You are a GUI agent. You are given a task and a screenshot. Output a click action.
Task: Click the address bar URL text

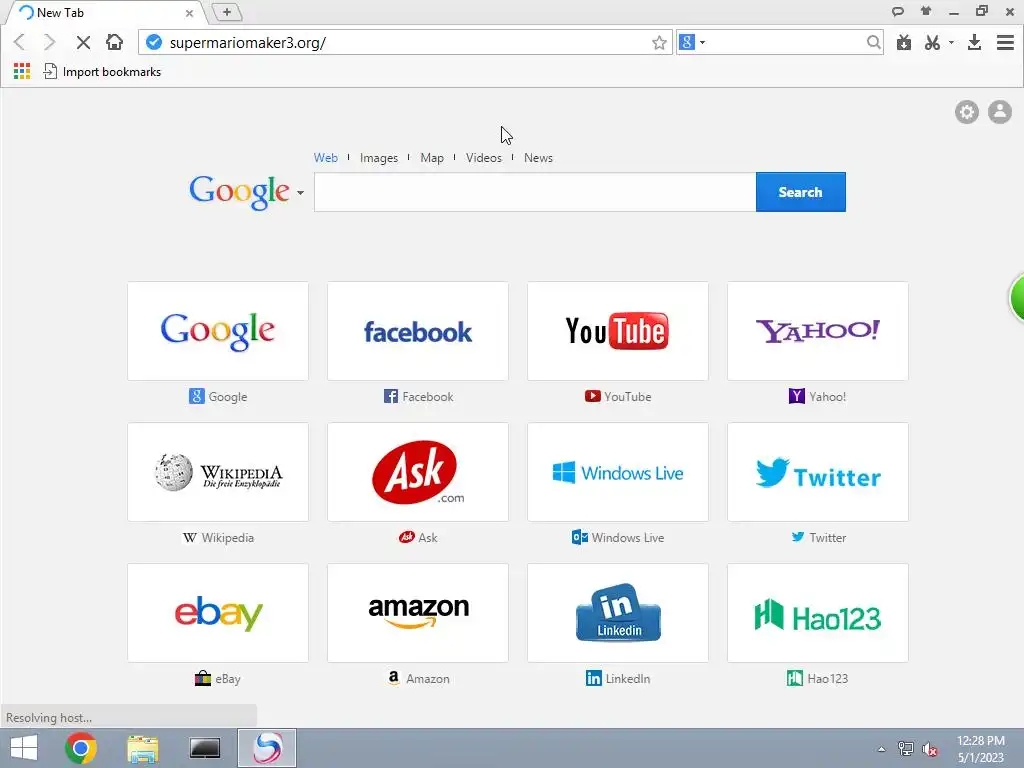click(x=248, y=42)
